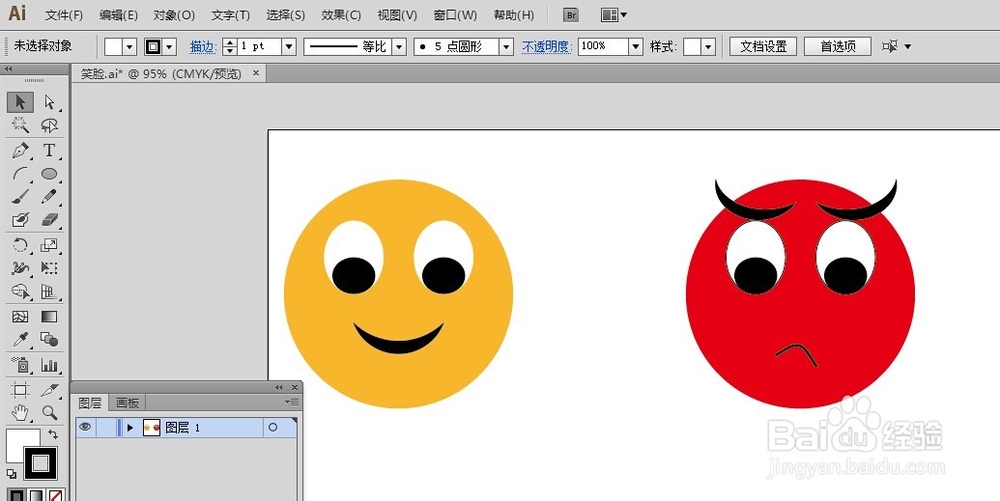Select the Lasso tool
The height and width of the screenshot is (501, 1000).
pyautogui.click(x=49, y=125)
